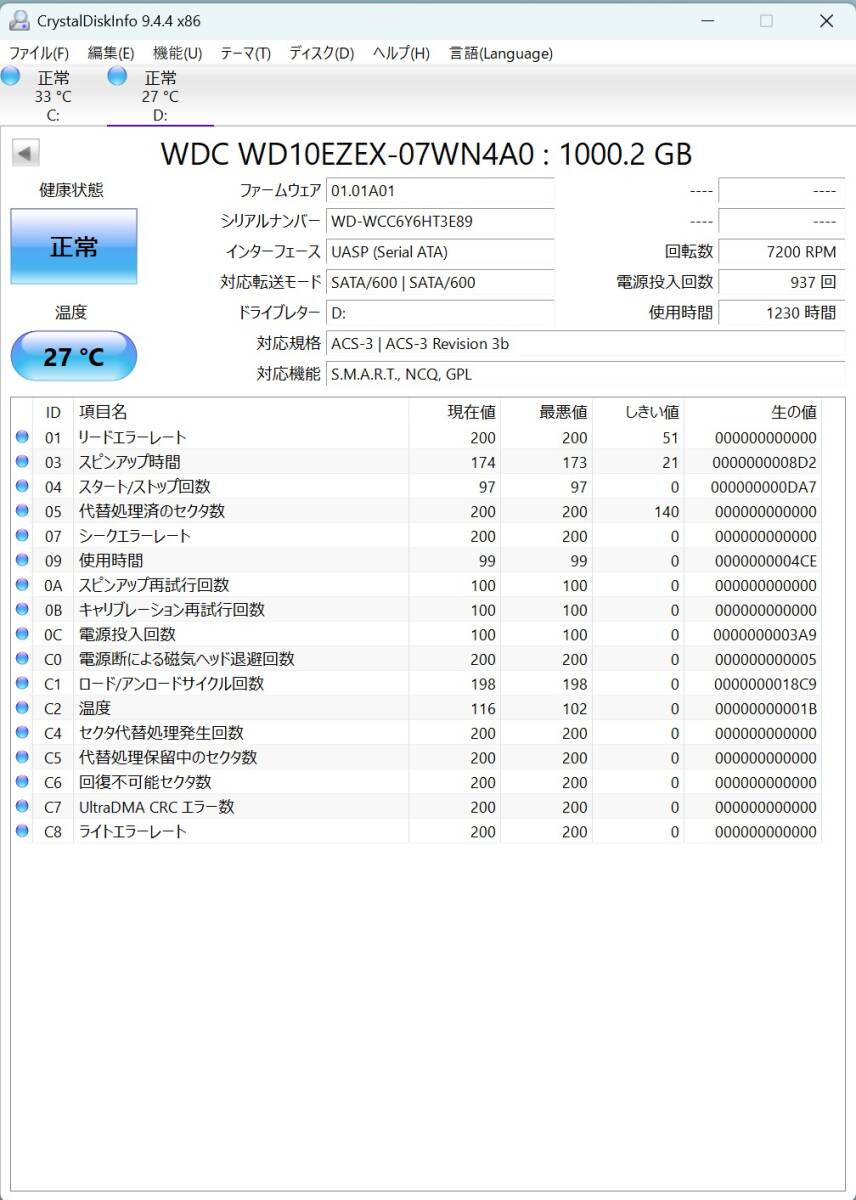856x1200 pixels.
Task: Open the ディスク(D) menu
Action: 321,53
